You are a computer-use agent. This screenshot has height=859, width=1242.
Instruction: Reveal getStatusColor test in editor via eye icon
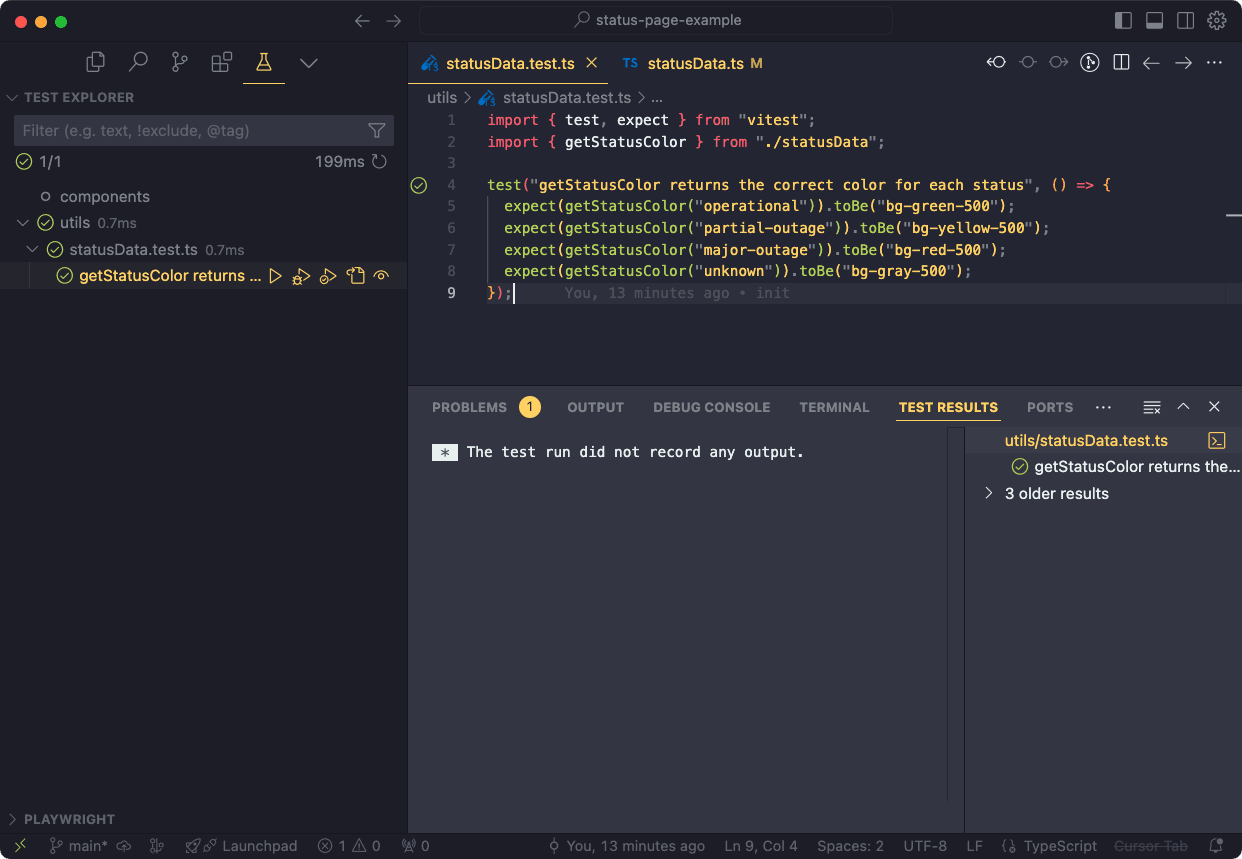pyautogui.click(x=381, y=275)
